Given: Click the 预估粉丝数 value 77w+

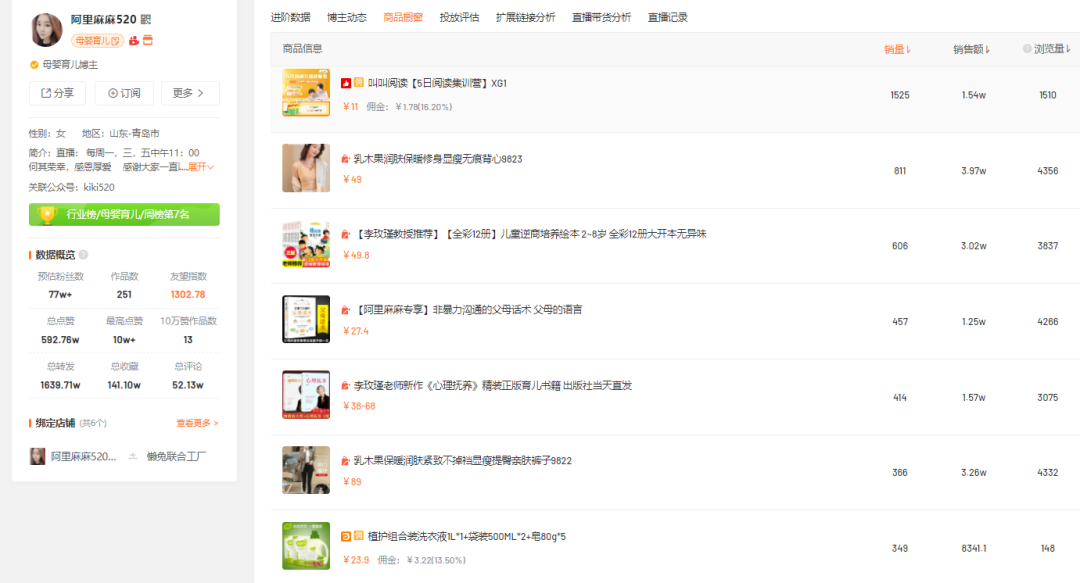Looking at the screenshot, I should (60, 294).
